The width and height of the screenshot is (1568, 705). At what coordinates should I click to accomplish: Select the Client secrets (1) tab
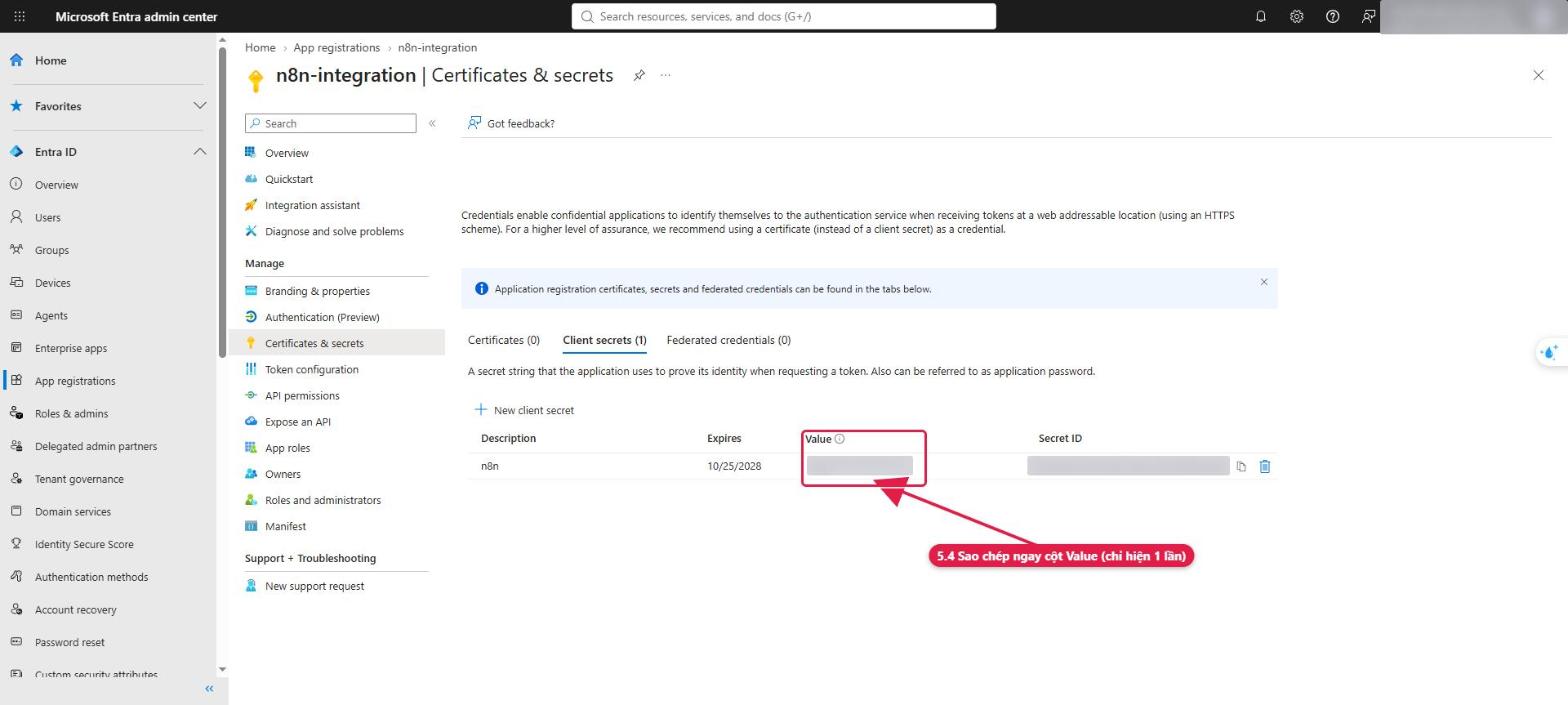click(x=604, y=340)
